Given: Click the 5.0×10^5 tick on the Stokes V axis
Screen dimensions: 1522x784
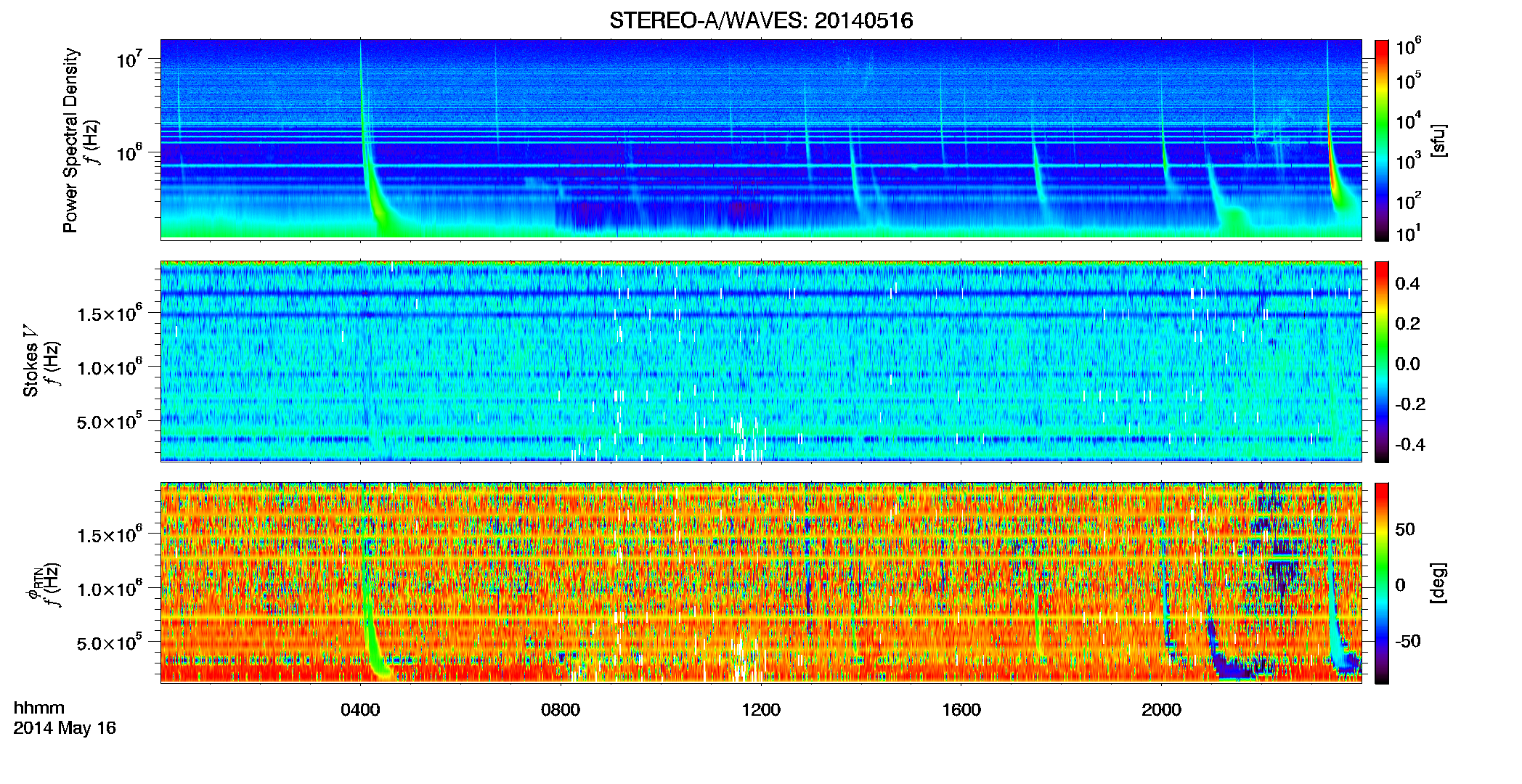Looking at the screenshot, I should (x=110, y=421).
